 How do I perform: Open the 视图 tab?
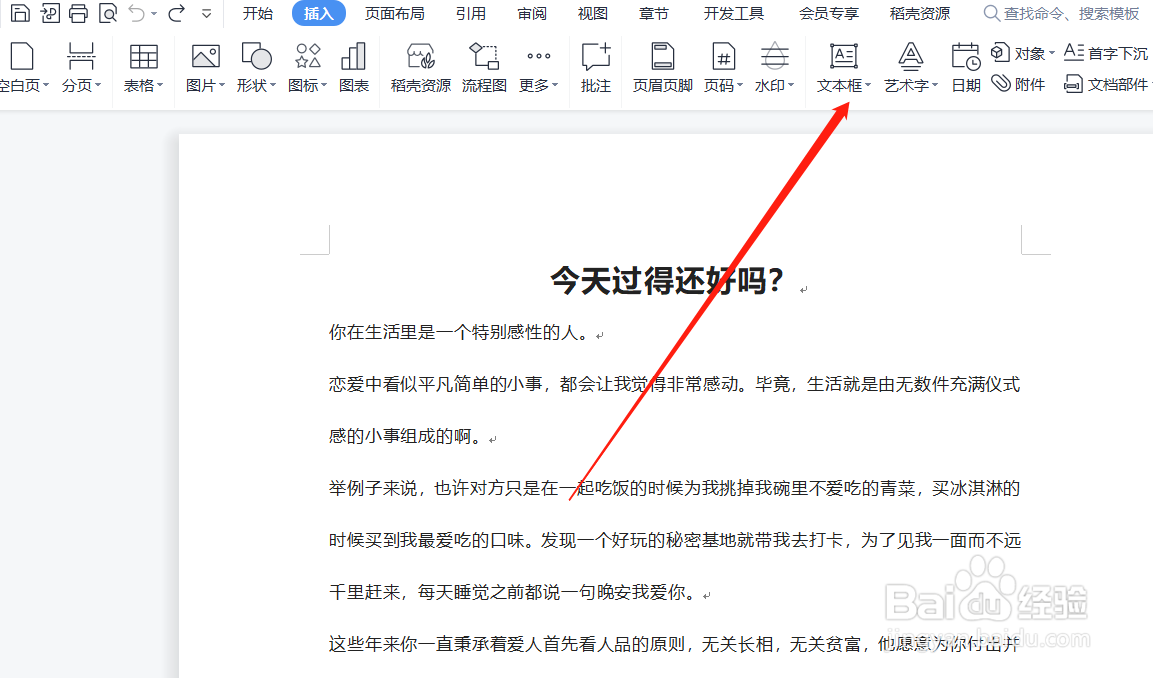point(593,14)
